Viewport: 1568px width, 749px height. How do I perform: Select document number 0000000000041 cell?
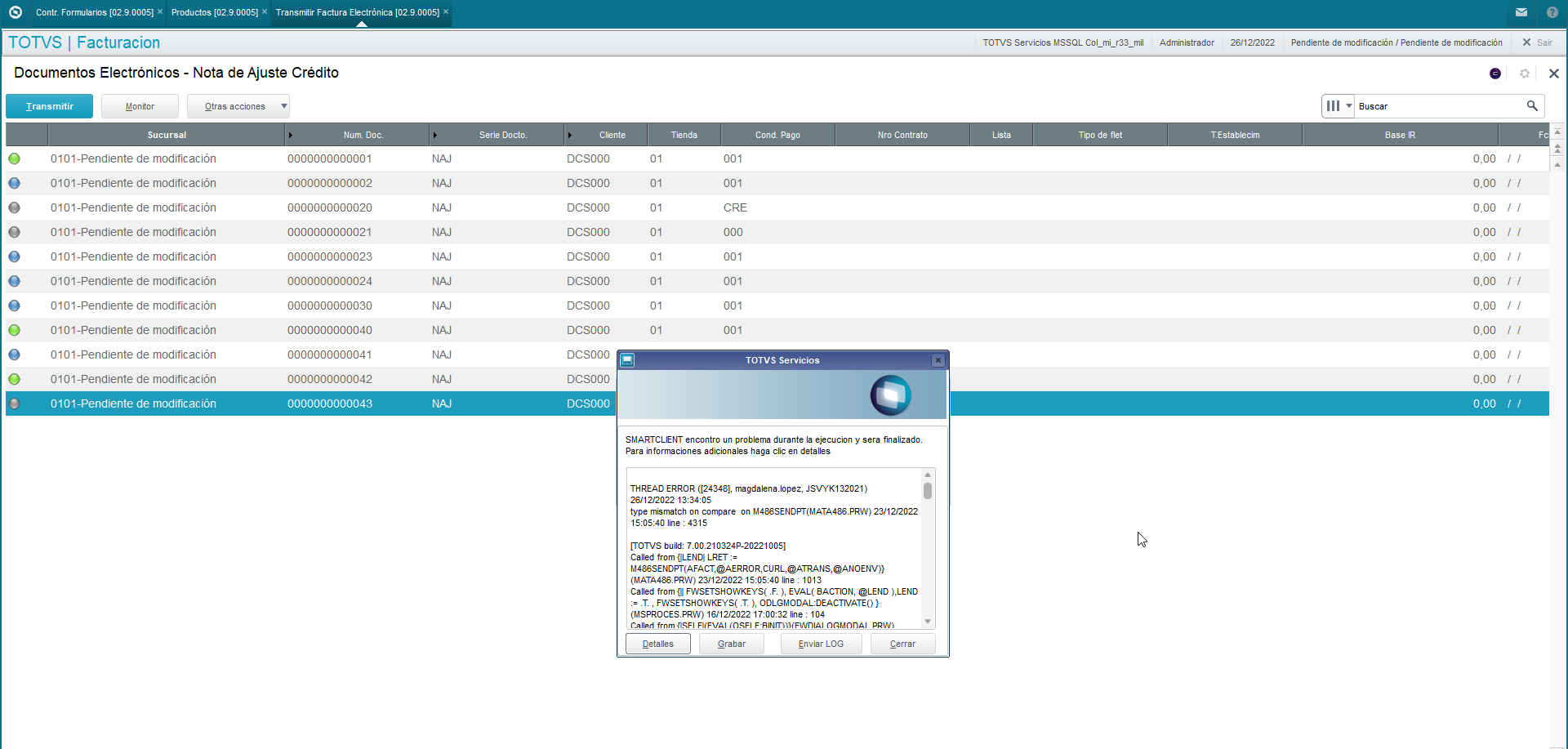[330, 354]
